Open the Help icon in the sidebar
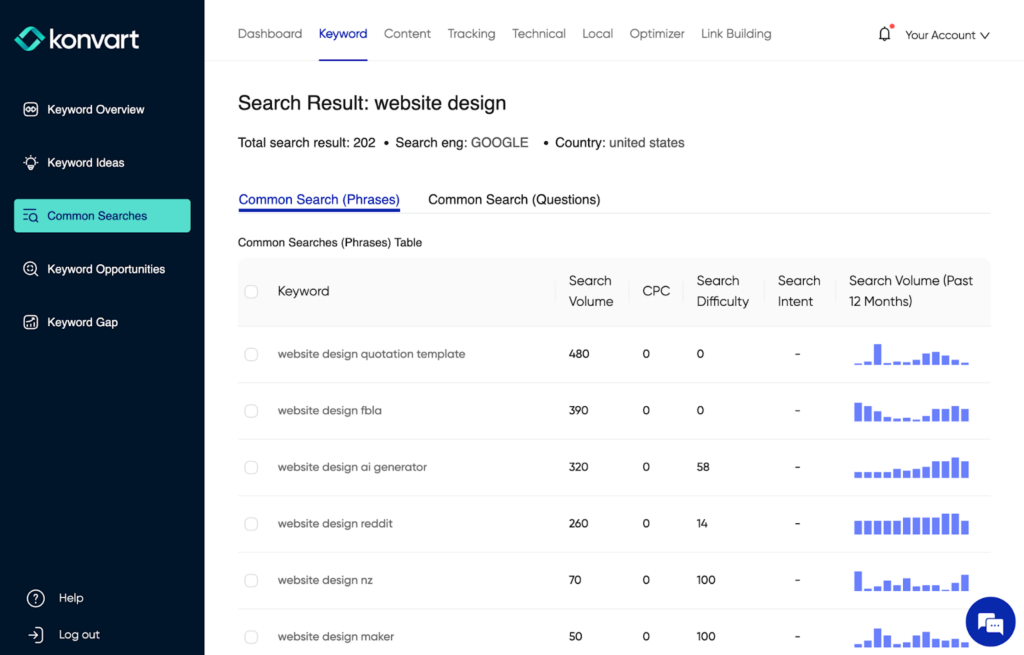 [x=37, y=598]
